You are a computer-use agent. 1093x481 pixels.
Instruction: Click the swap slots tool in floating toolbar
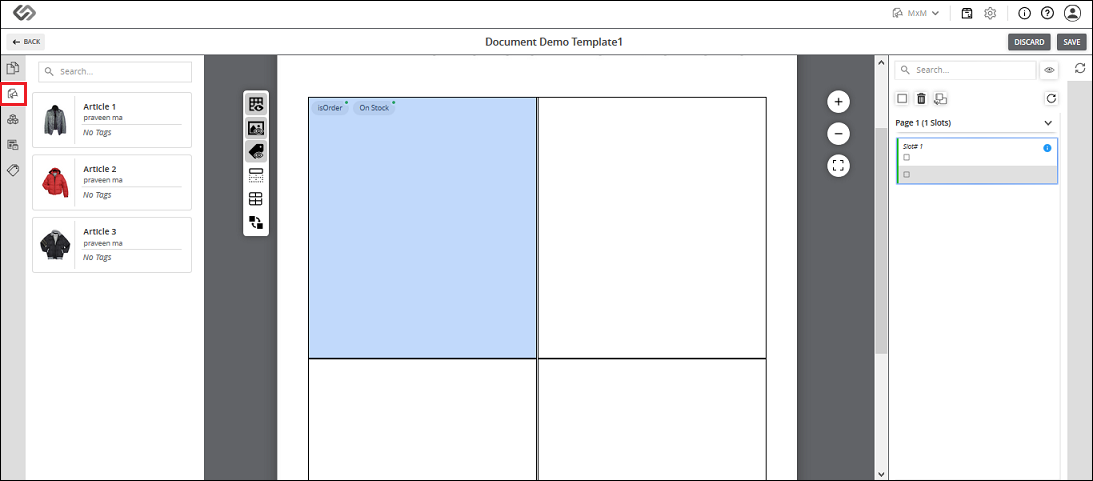pyautogui.click(x=256, y=223)
